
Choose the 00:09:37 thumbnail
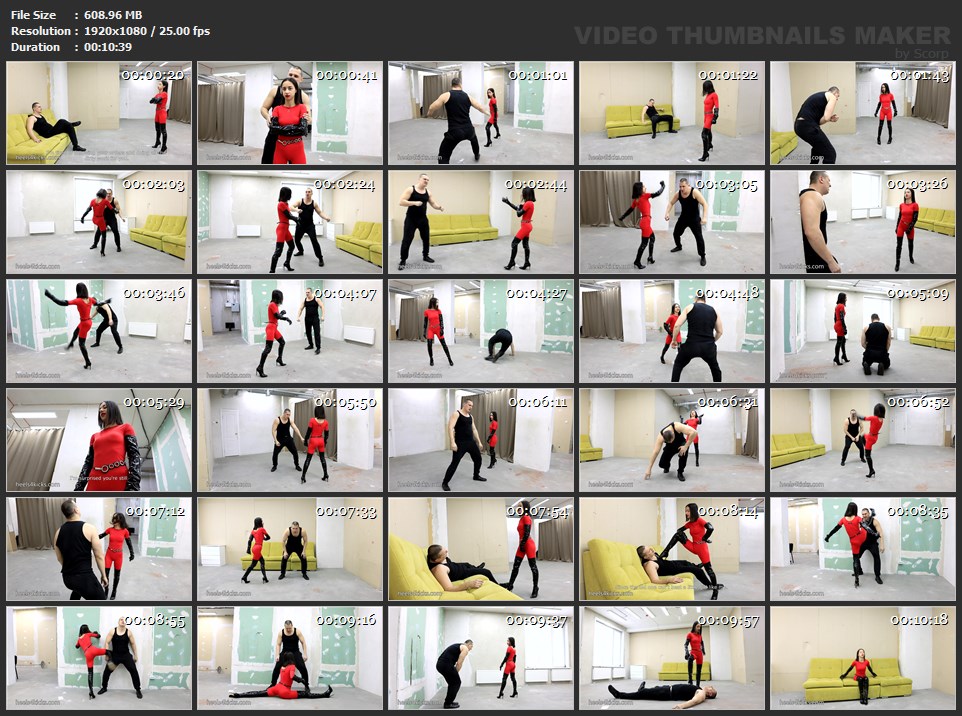(481, 658)
